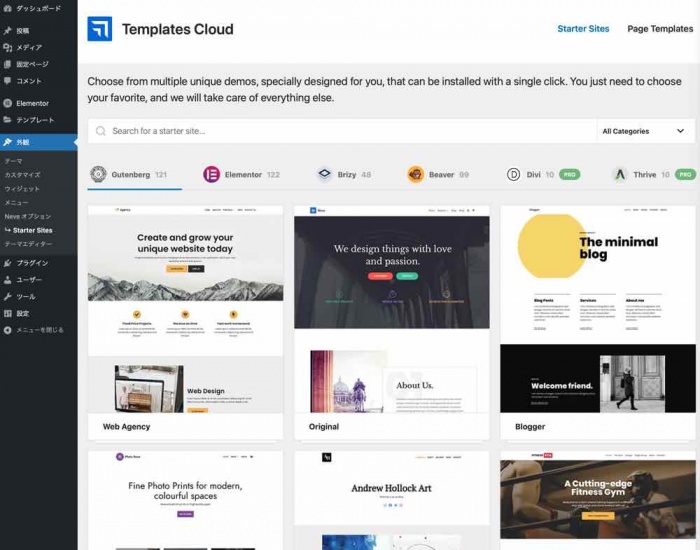Click the ユーザー person icon

click(x=7, y=280)
